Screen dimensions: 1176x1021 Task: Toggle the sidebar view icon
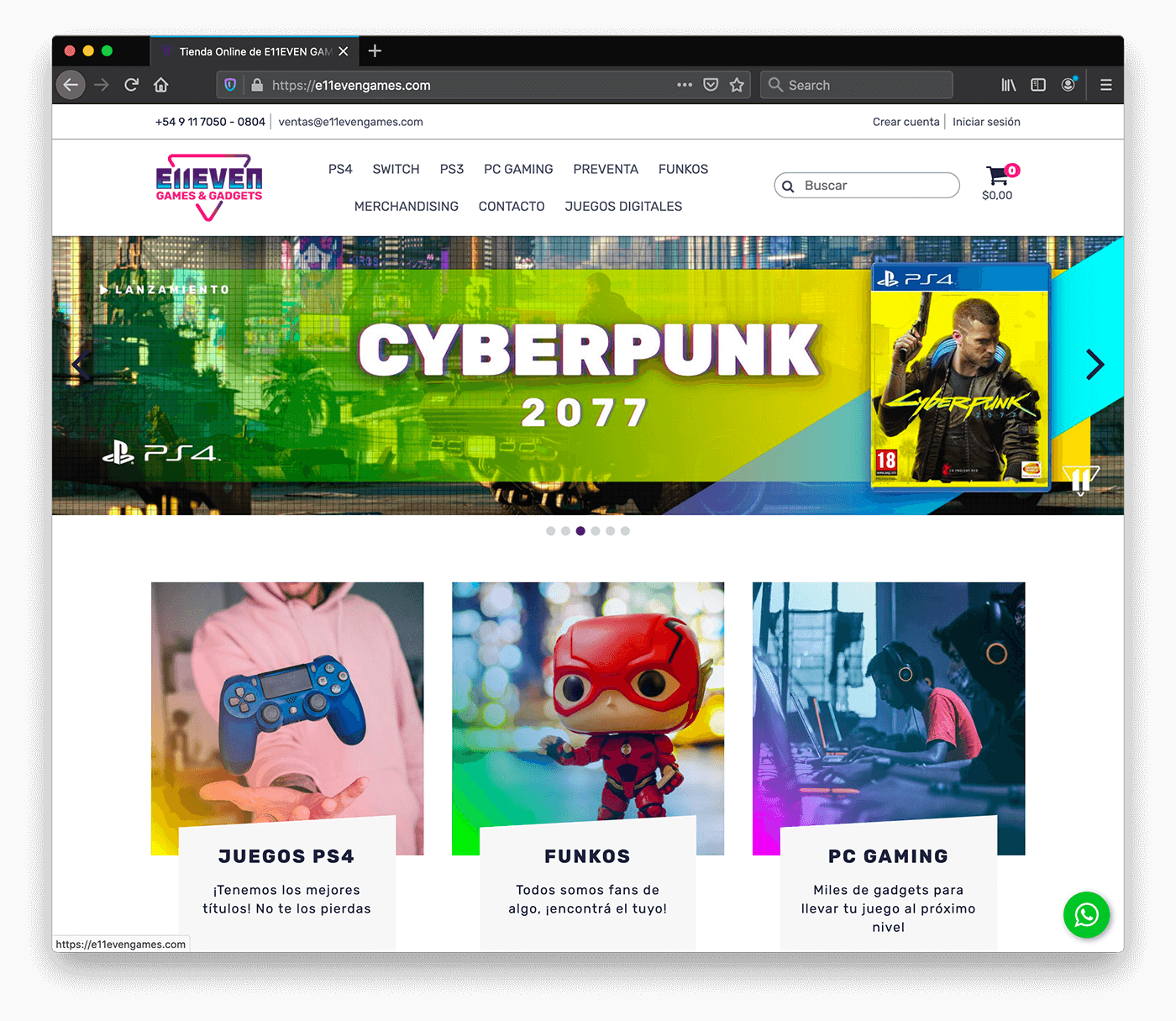tap(1038, 85)
